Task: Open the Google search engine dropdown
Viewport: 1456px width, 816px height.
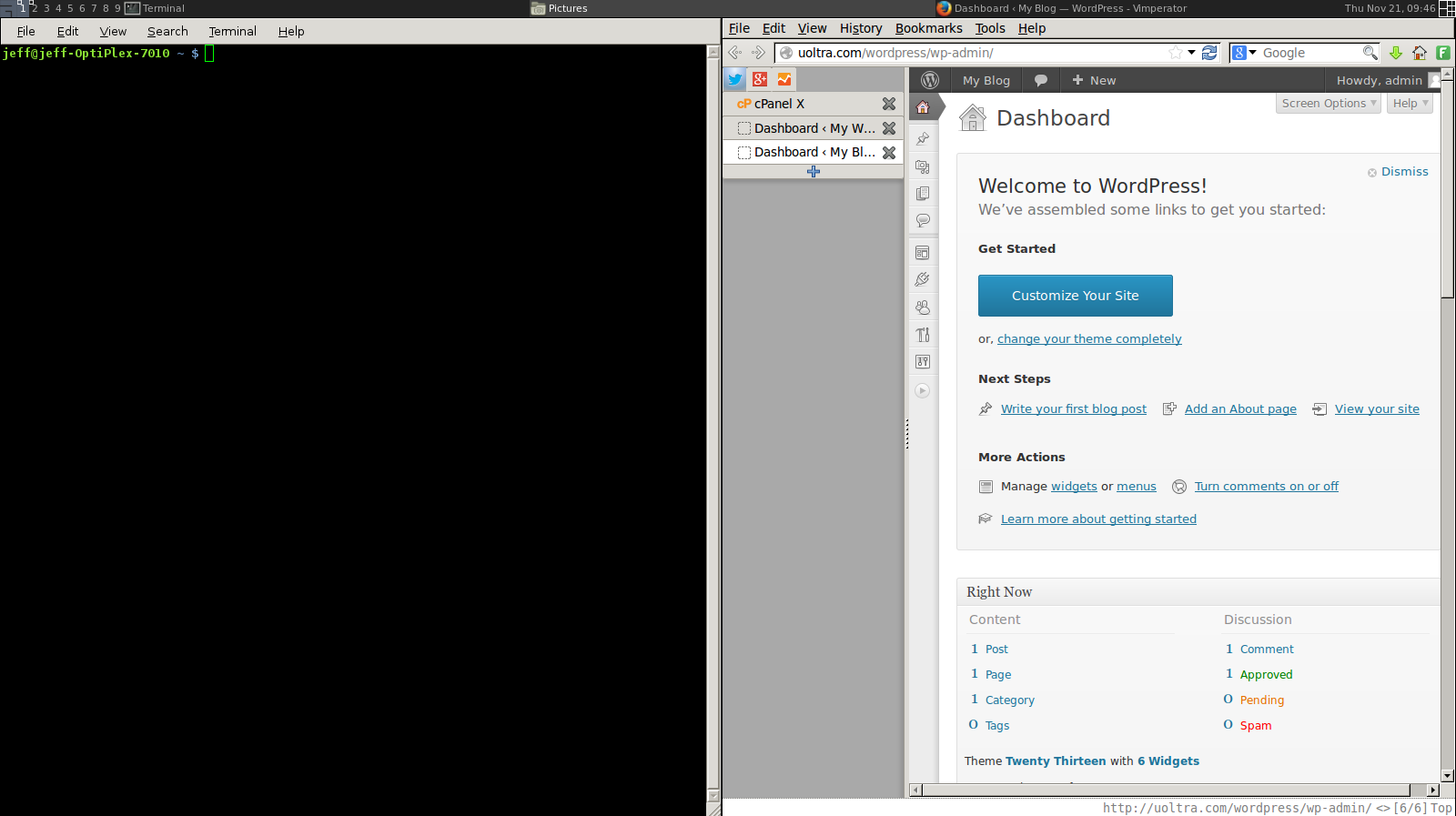Action: tap(1245, 53)
